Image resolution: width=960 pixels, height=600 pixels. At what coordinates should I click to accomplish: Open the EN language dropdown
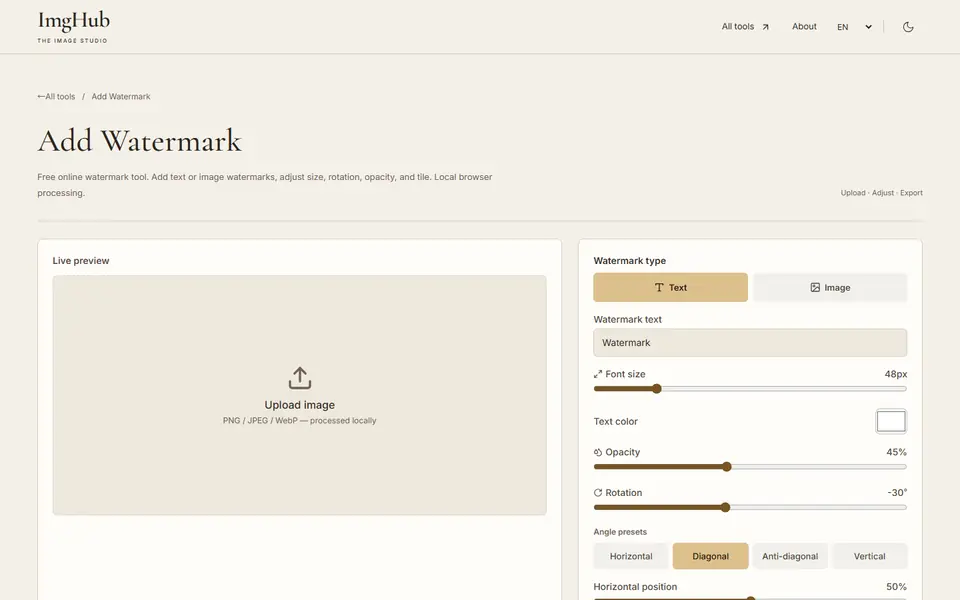tap(854, 27)
